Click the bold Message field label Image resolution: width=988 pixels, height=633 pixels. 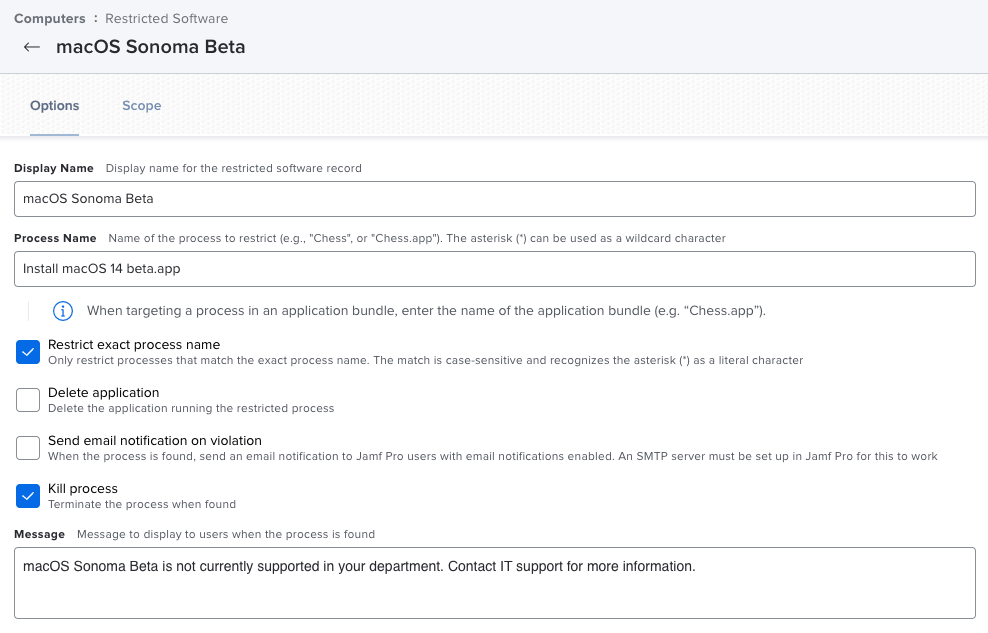(39, 534)
